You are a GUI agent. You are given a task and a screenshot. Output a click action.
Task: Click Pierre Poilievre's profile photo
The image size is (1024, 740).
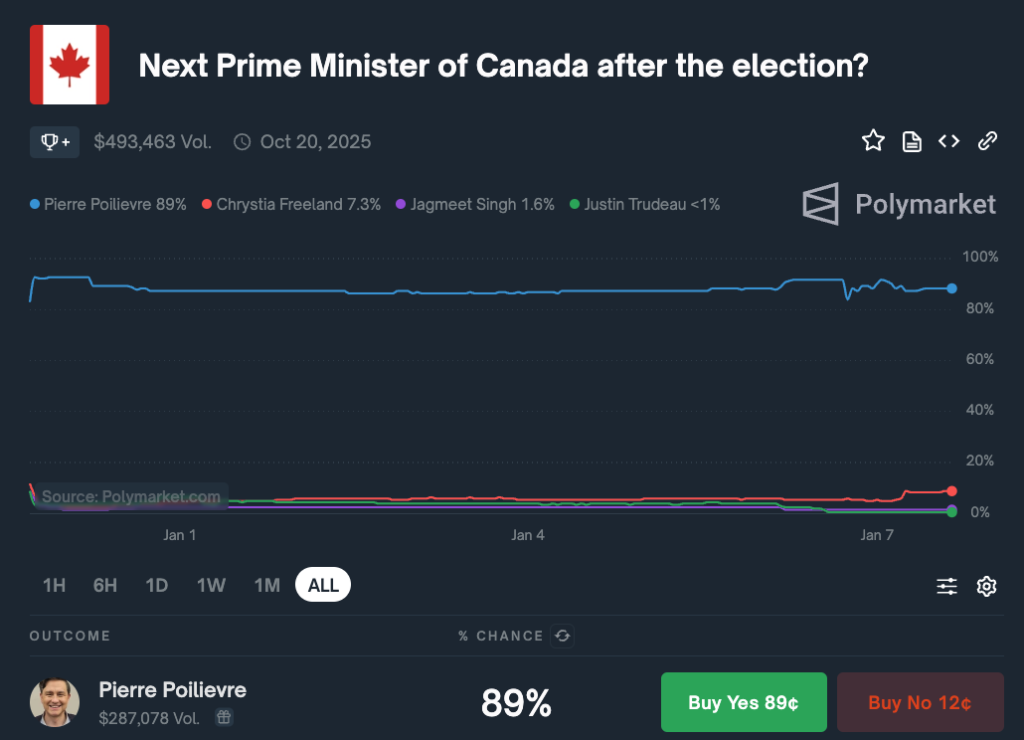(x=55, y=702)
